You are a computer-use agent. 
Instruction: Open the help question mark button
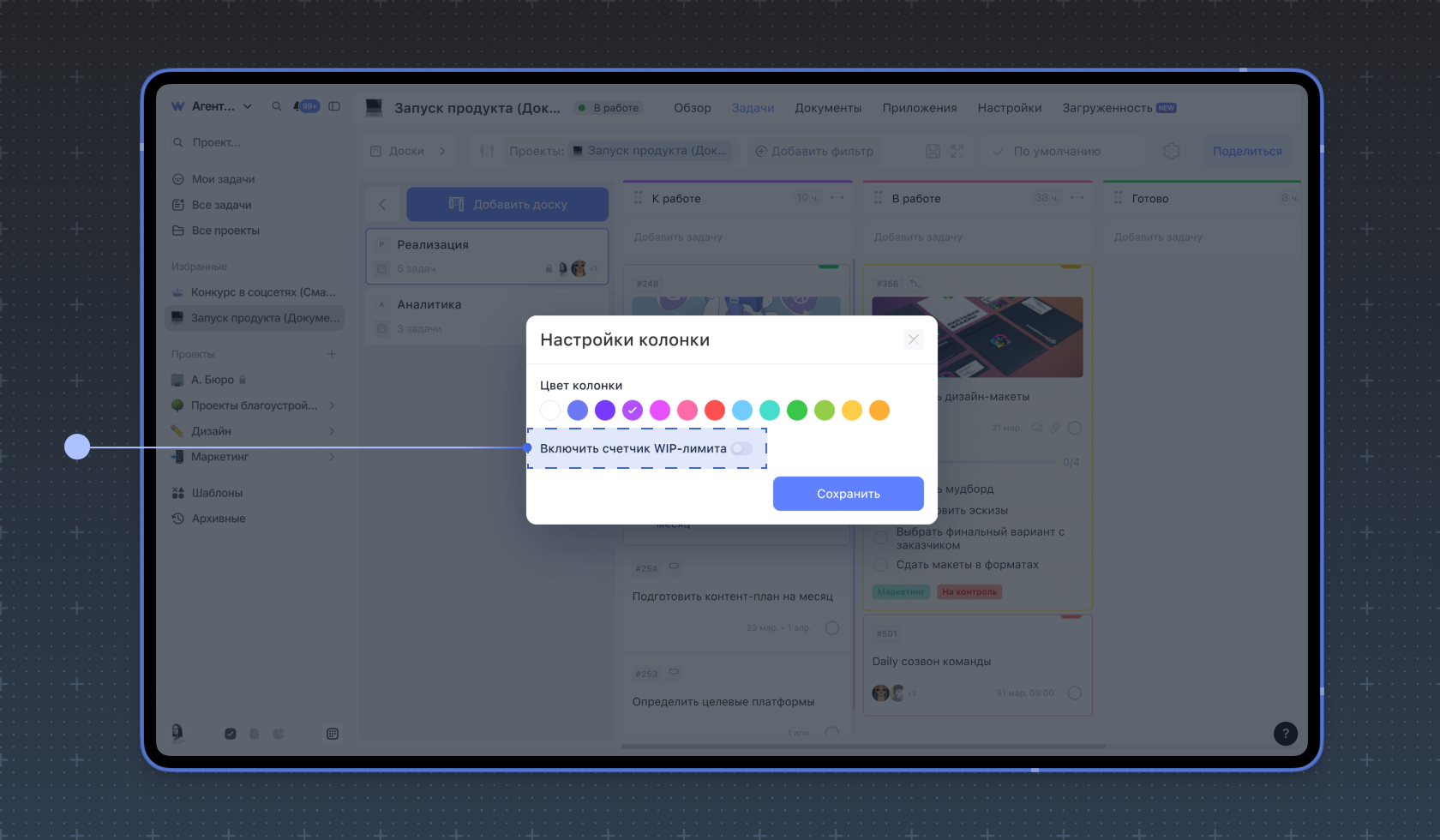(x=1285, y=734)
